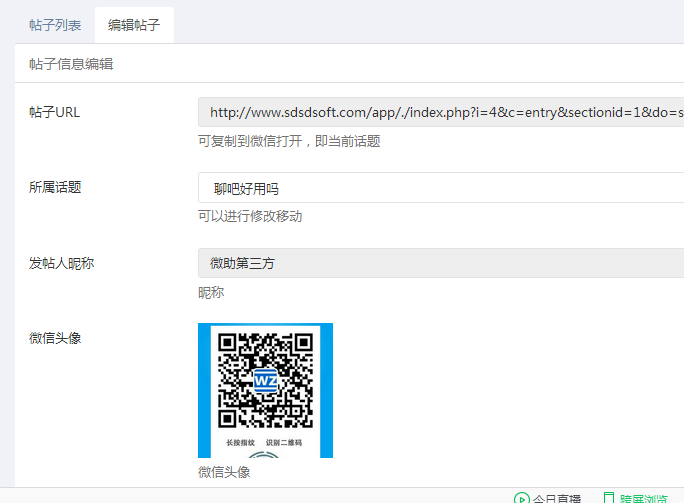The image size is (684, 503).
Task: Click the 所属话题 label
Action: pos(55,188)
